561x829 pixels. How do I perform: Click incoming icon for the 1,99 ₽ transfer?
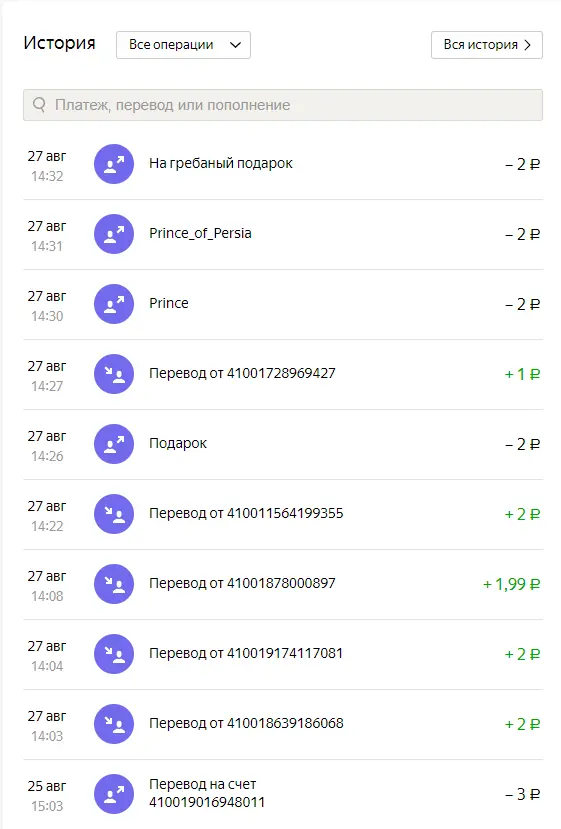(114, 584)
